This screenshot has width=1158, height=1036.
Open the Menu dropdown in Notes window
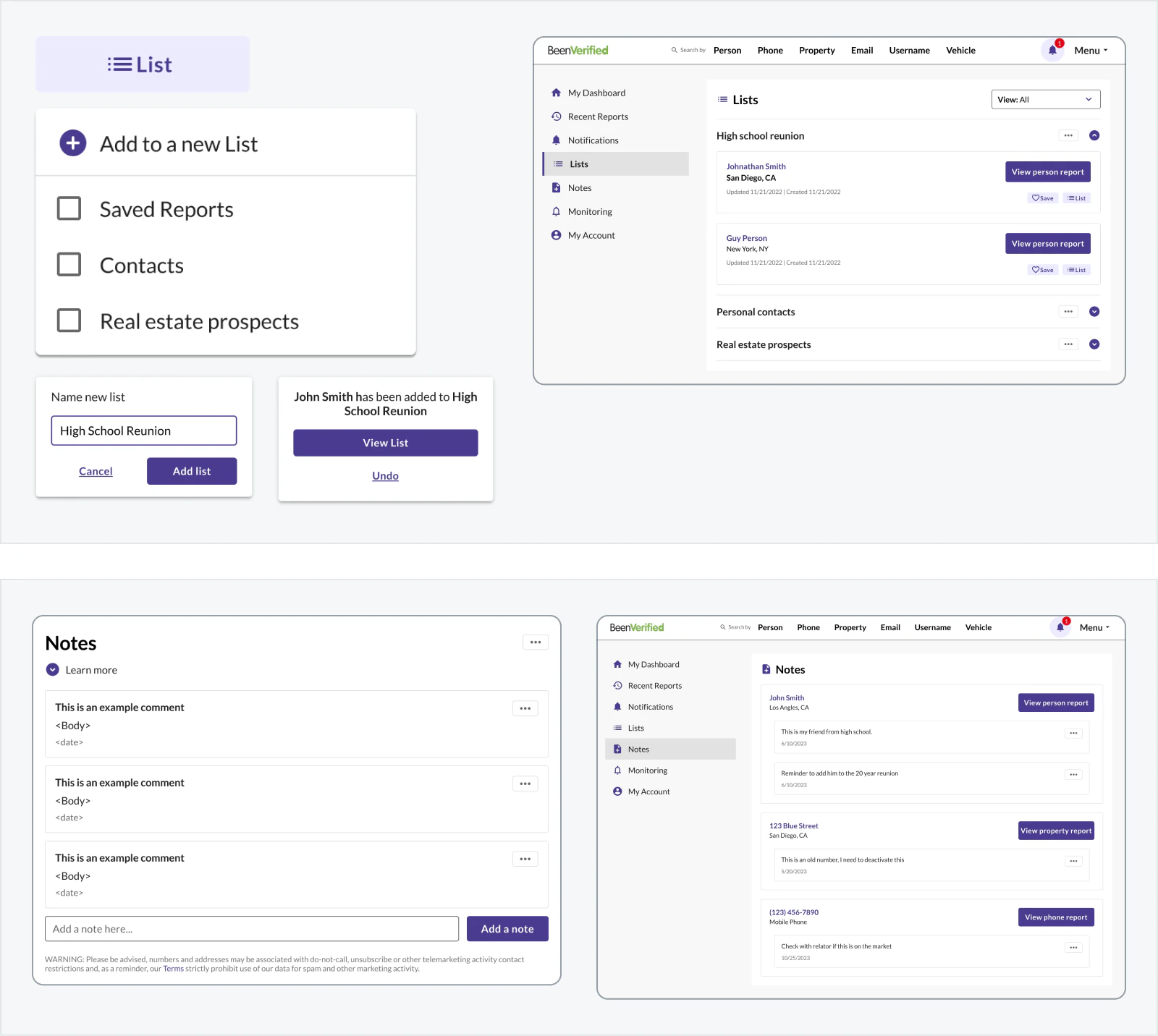1094,627
